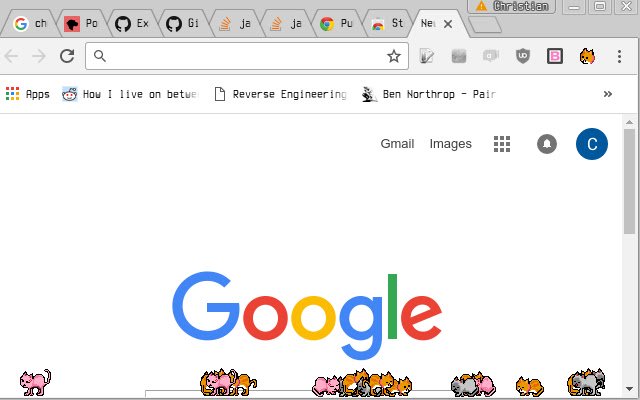Click the faded speech bubble extension icon

point(491,56)
